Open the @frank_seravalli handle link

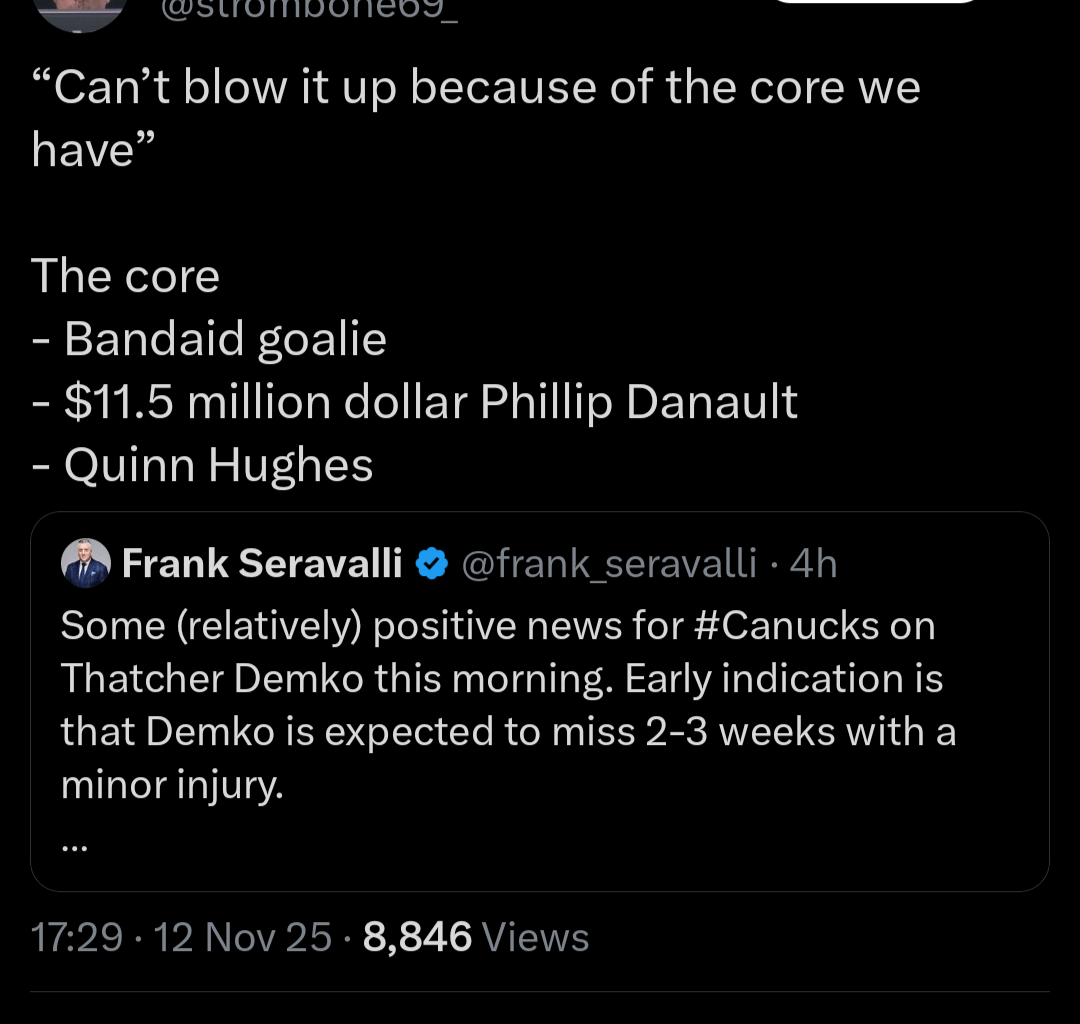[608, 565]
